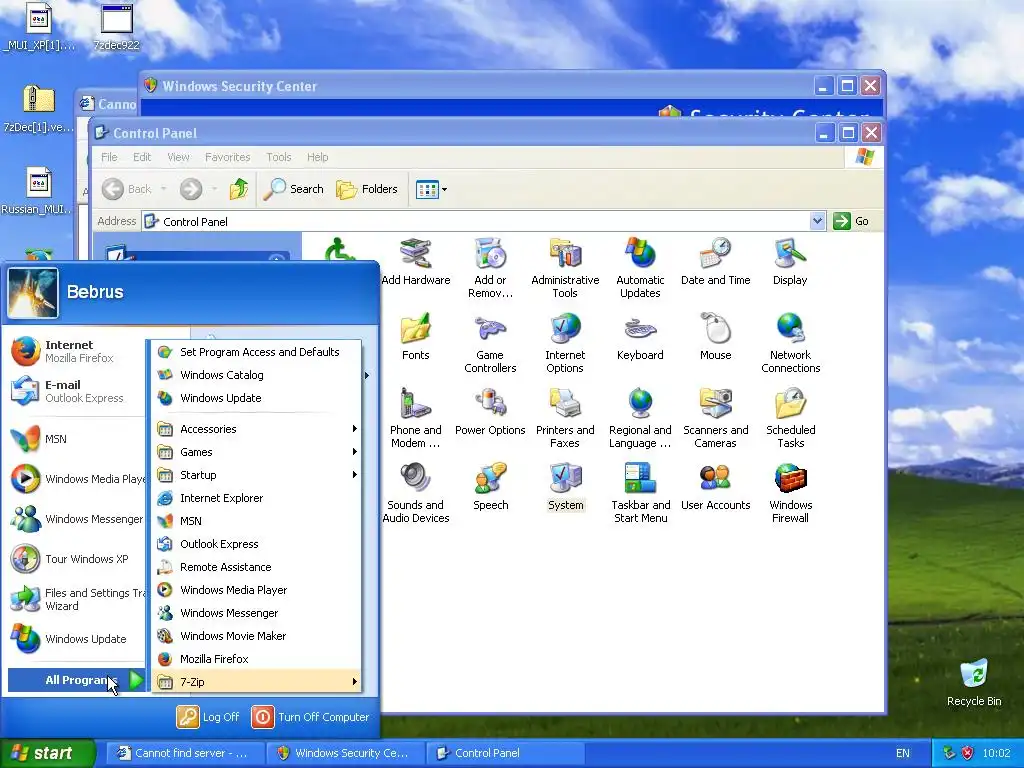
Task: Open Speech settings icon
Action: (x=490, y=487)
